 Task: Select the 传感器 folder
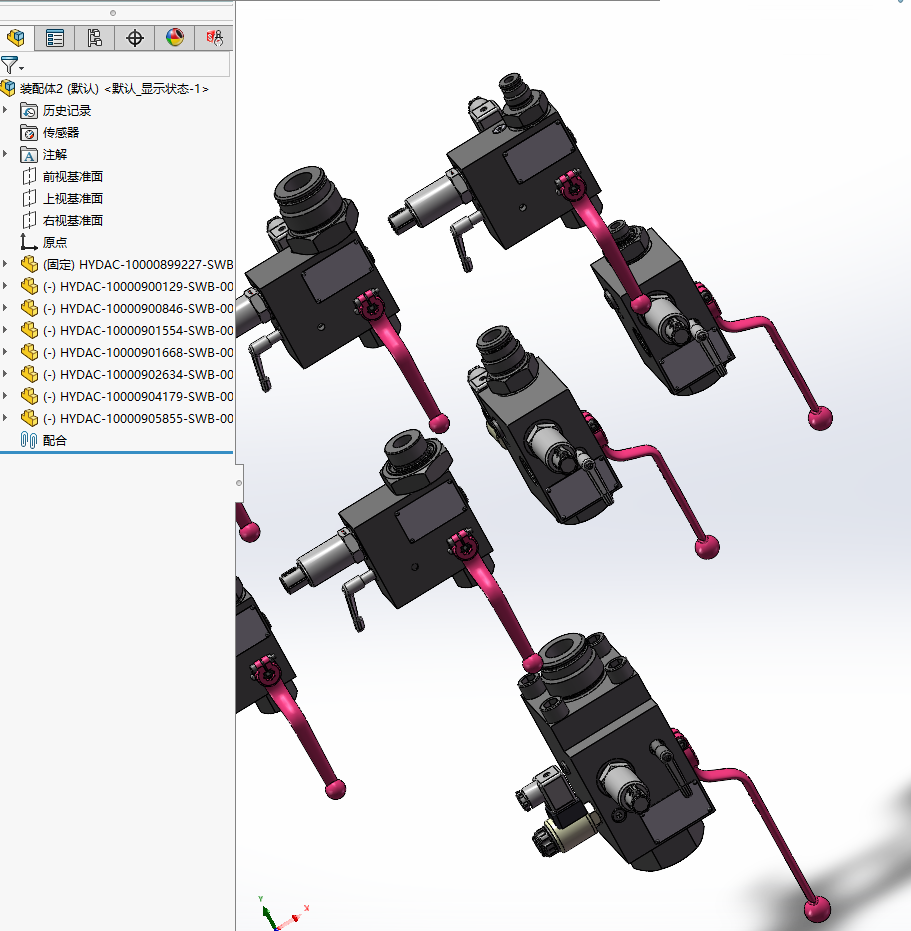coord(61,132)
